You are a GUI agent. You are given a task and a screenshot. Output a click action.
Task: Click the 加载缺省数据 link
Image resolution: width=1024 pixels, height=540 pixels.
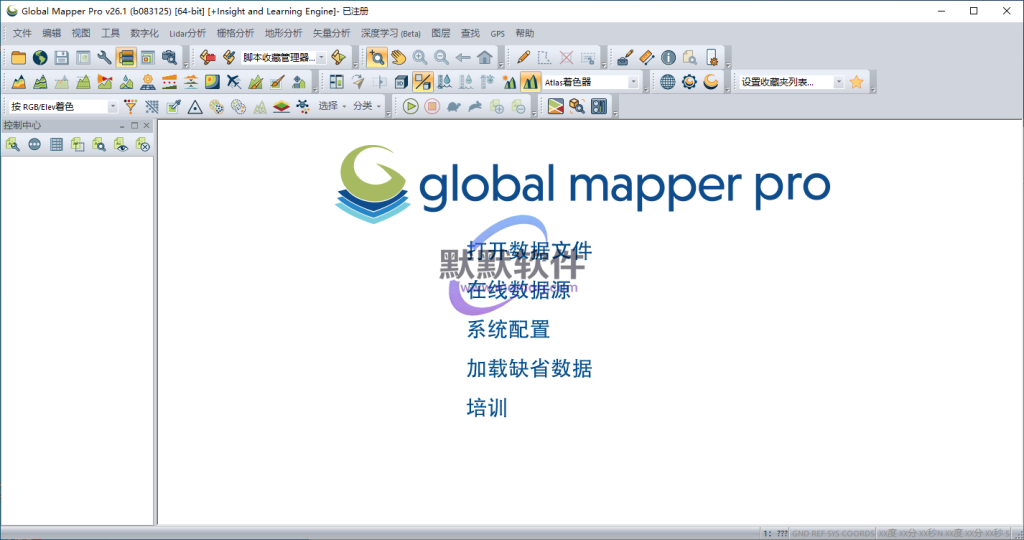click(x=529, y=369)
